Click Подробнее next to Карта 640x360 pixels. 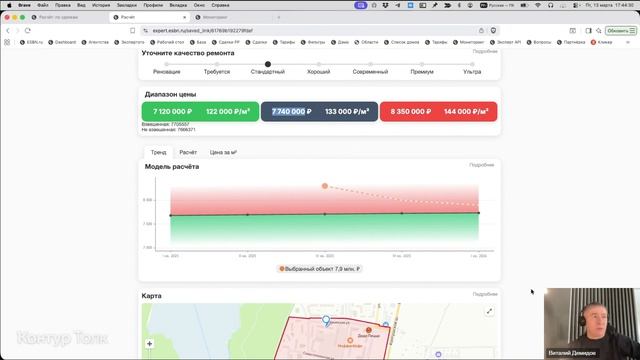click(485, 294)
